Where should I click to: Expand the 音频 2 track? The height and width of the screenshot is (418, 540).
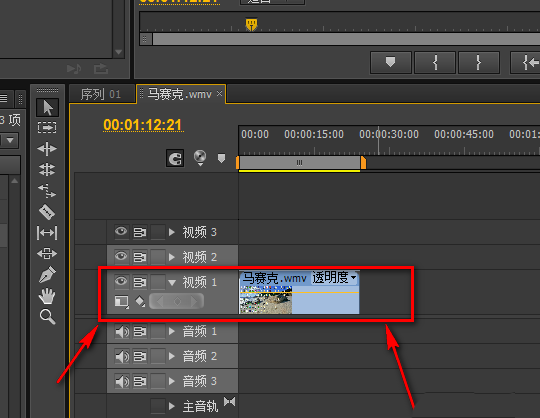point(172,356)
